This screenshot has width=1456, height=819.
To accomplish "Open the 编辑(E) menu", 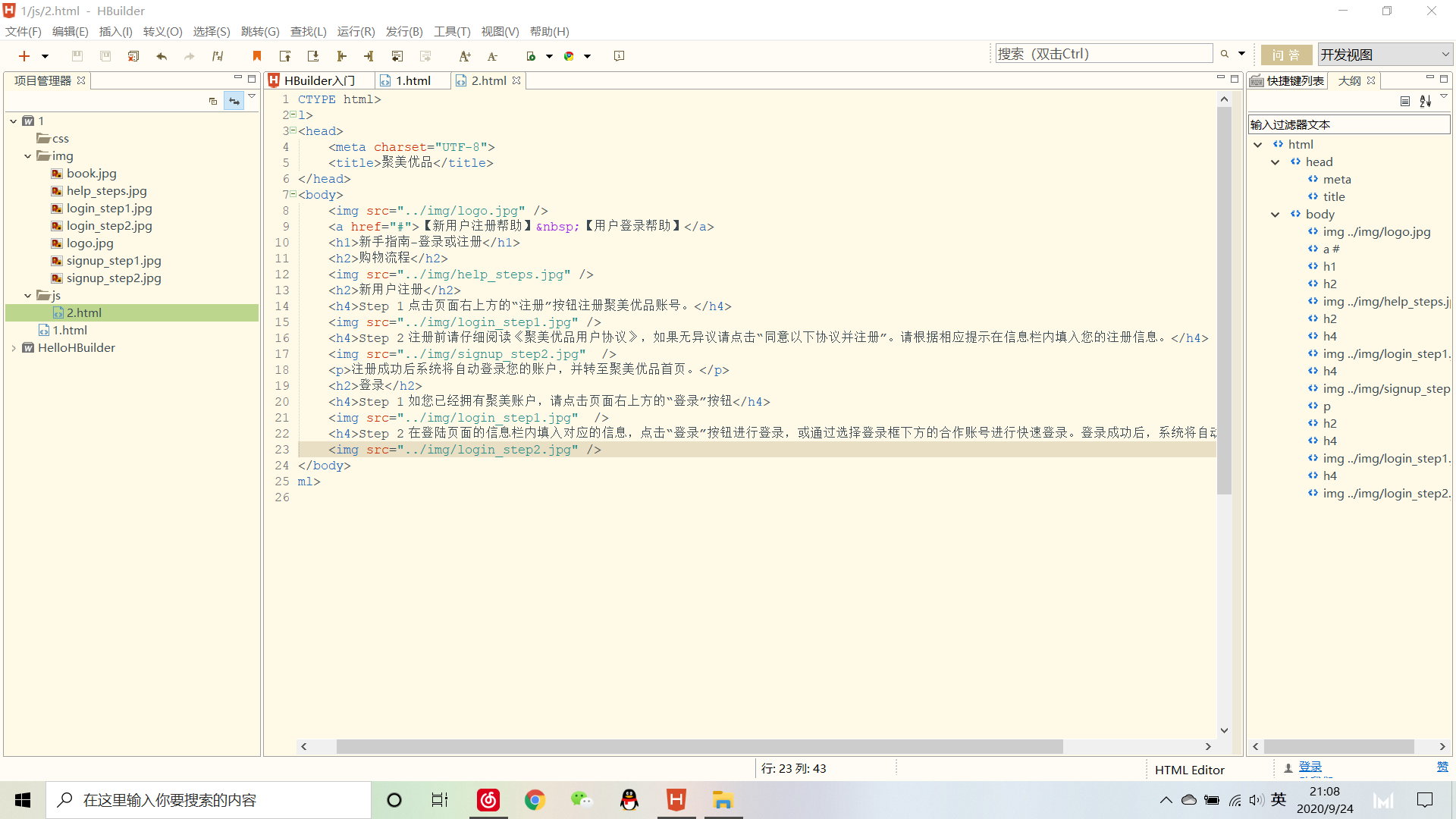I will point(70,31).
